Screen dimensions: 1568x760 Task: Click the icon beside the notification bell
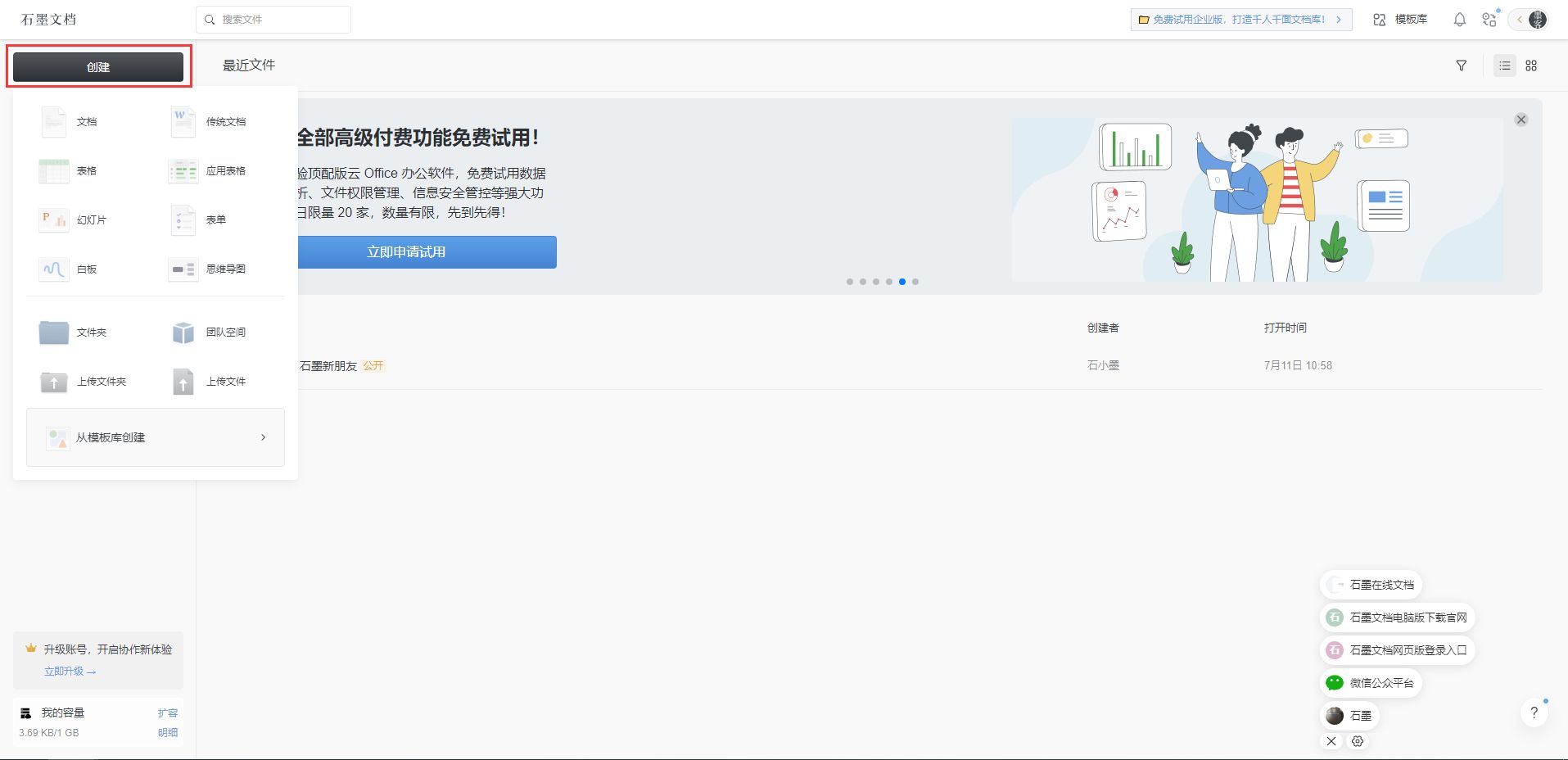1489,20
